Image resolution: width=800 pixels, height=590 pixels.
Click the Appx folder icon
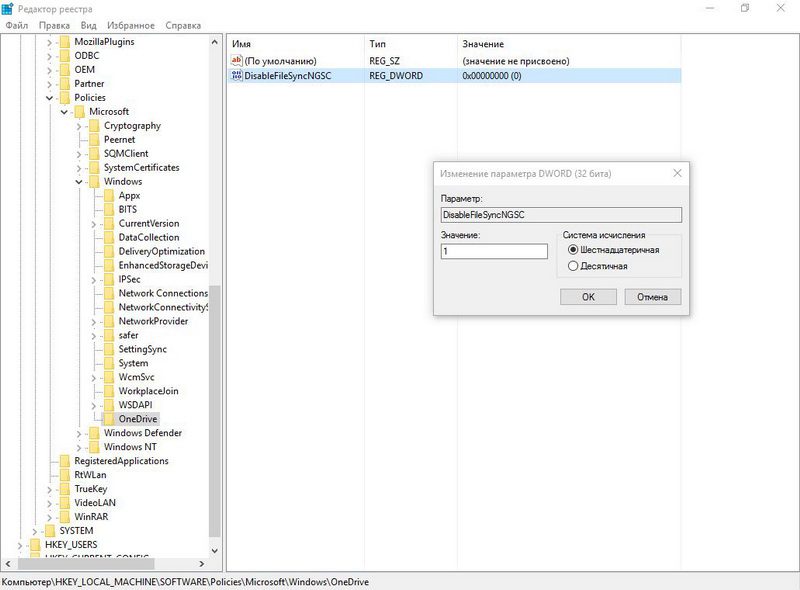click(109, 195)
